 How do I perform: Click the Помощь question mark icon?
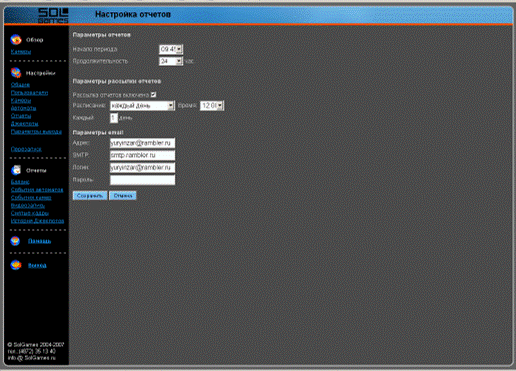click(x=15, y=241)
